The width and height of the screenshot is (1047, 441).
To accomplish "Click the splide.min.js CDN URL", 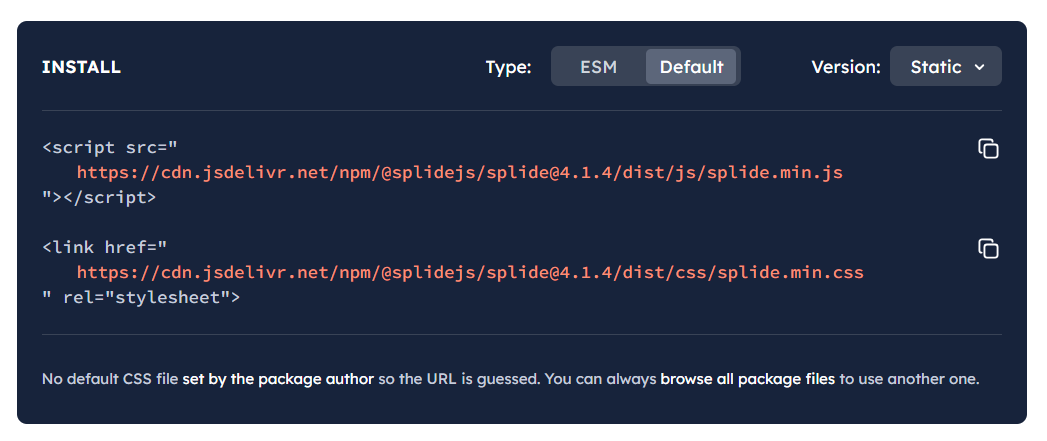I will [459, 173].
